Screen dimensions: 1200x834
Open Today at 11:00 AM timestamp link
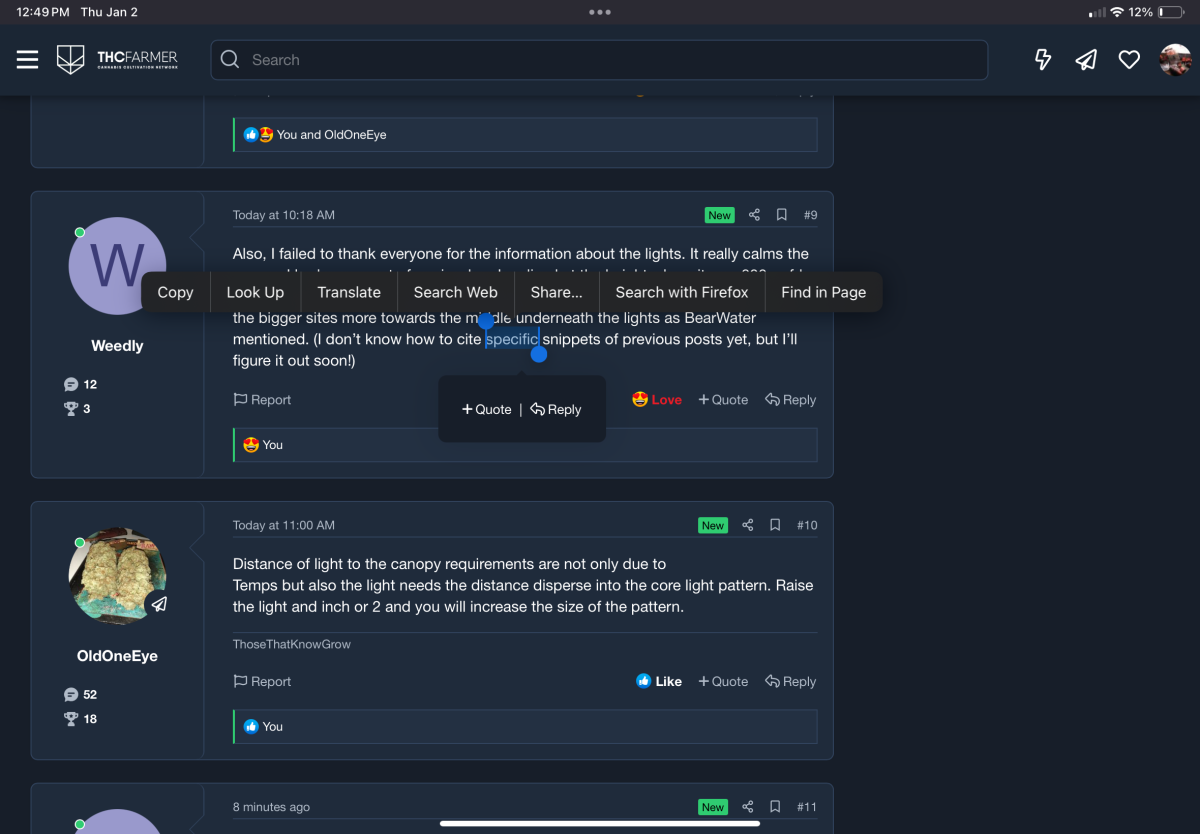pyautogui.click(x=284, y=525)
